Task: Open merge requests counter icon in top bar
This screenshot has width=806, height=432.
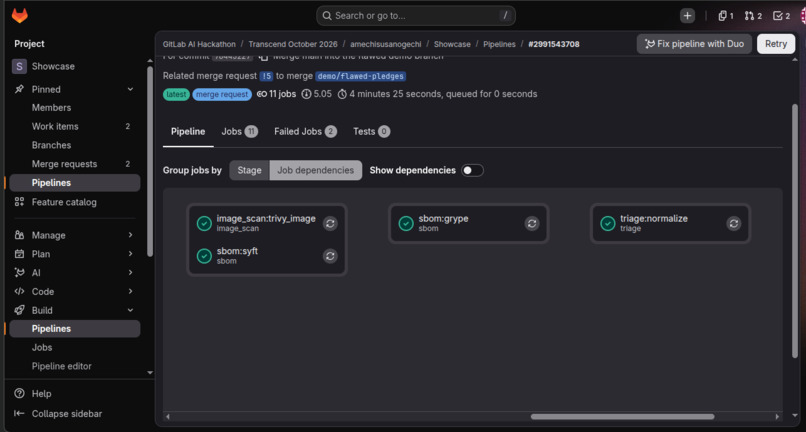Action: [x=753, y=16]
